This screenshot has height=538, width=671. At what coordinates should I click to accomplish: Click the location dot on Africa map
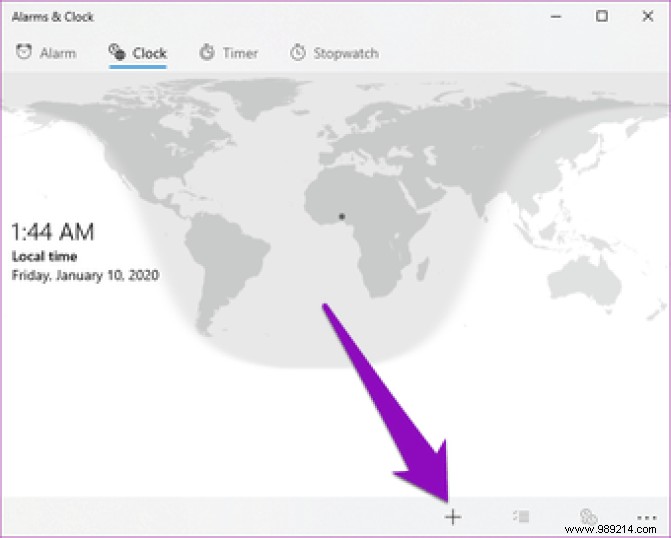(x=342, y=217)
